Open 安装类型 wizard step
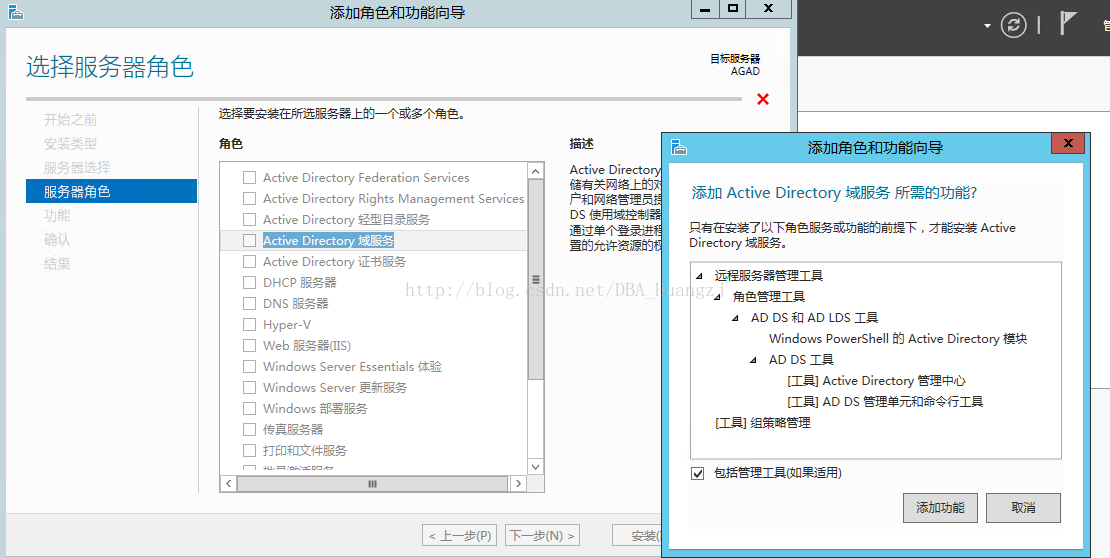The width and height of the screenshot is (1110, 558). coord(71,144)
